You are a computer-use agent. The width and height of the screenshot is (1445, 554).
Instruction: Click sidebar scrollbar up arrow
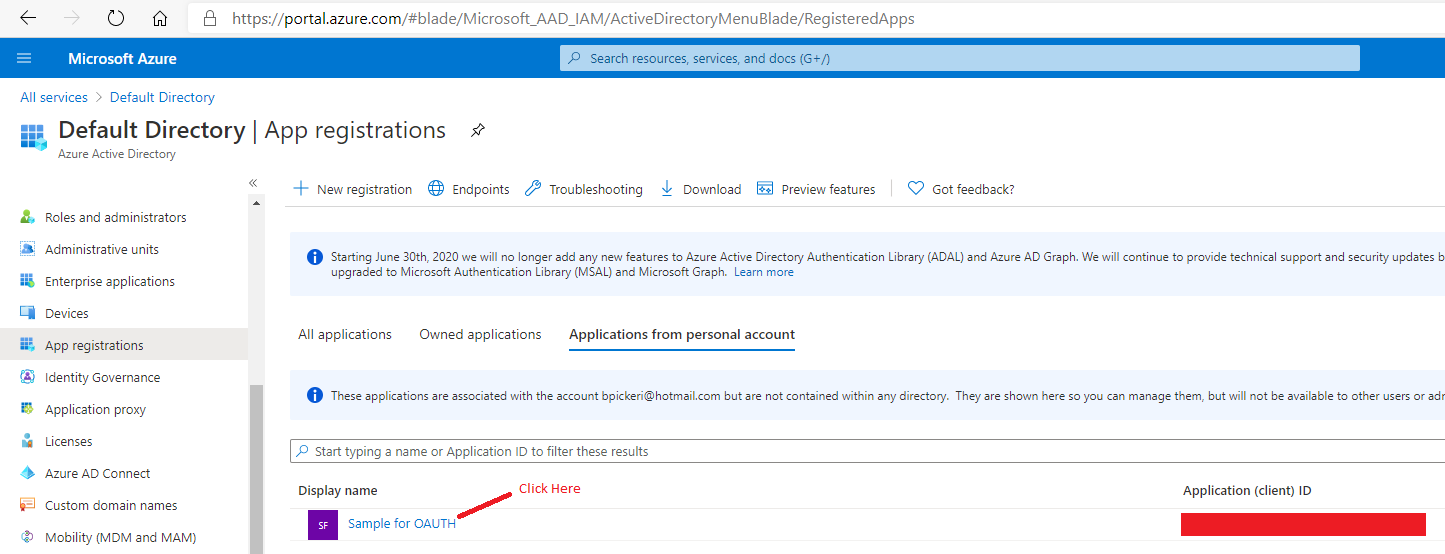pos(257,203)
